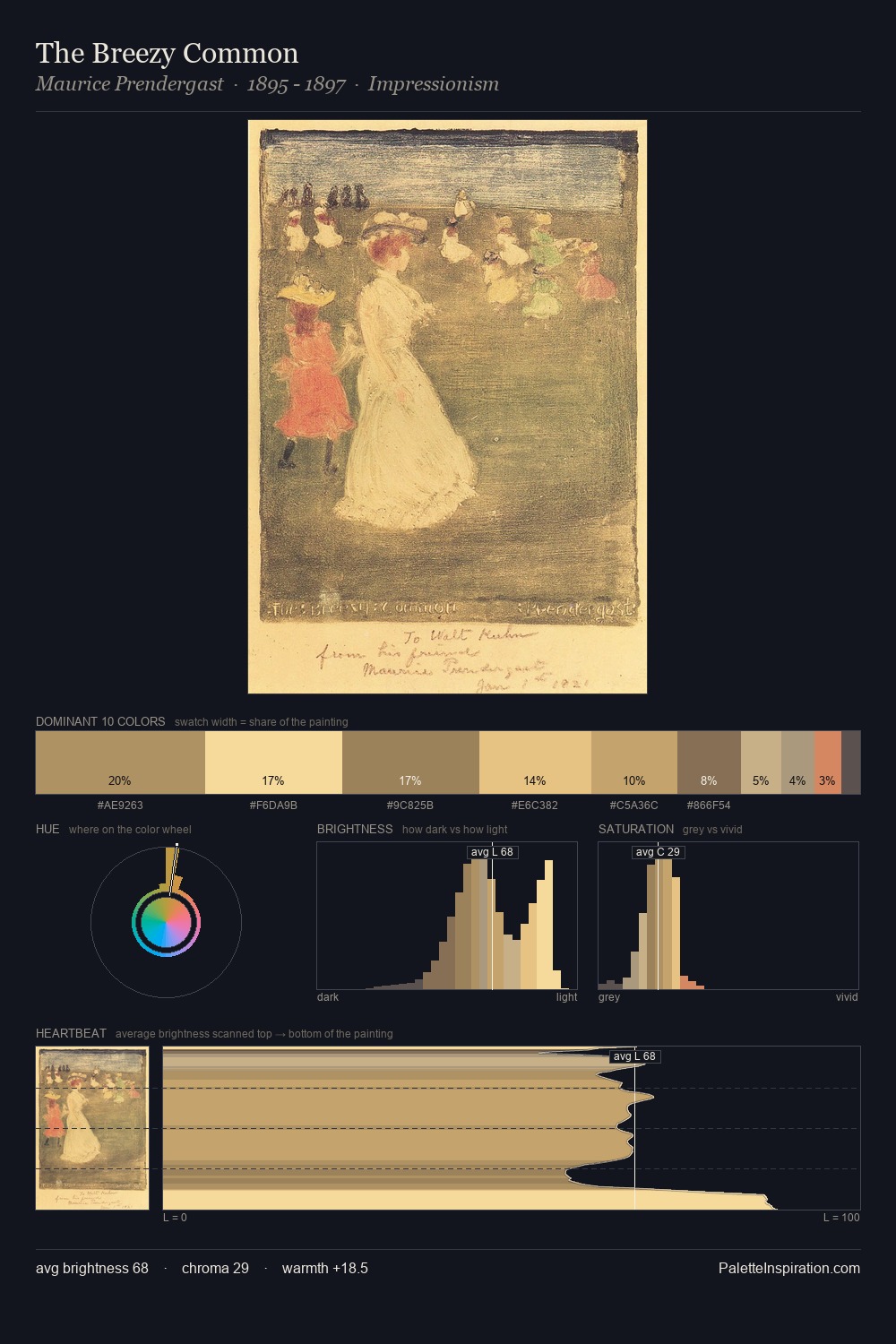Click hex code '#F6DA9B' text

(273, 806)
